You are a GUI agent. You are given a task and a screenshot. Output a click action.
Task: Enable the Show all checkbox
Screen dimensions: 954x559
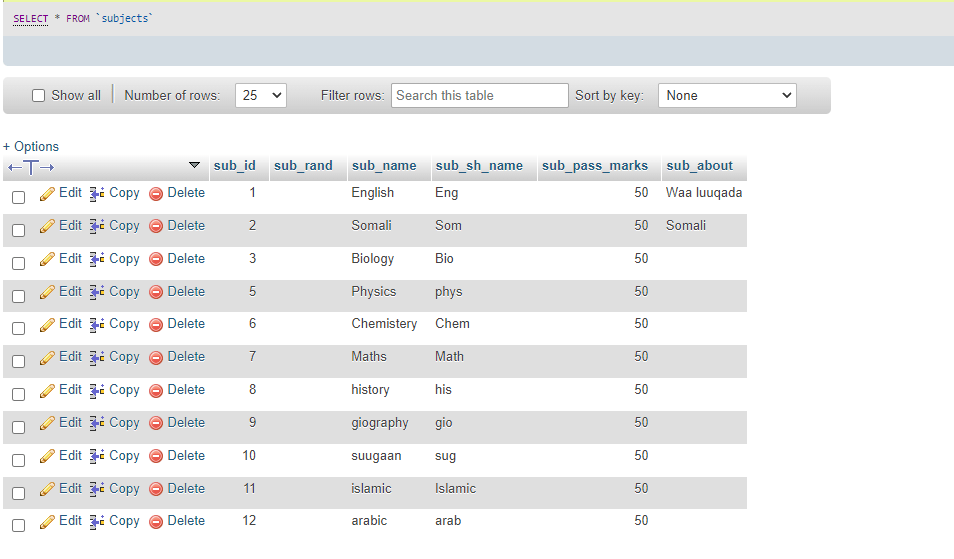pos(38,95)
